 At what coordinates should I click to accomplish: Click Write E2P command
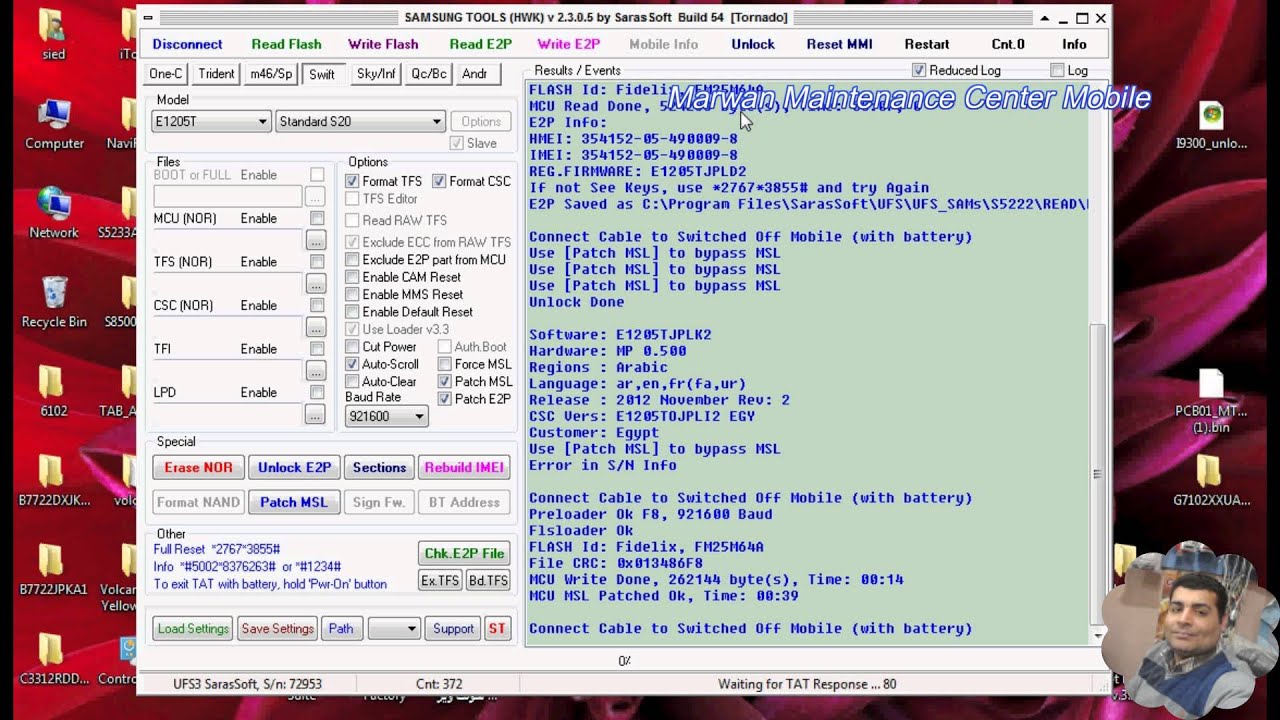[x=568, y=44]
